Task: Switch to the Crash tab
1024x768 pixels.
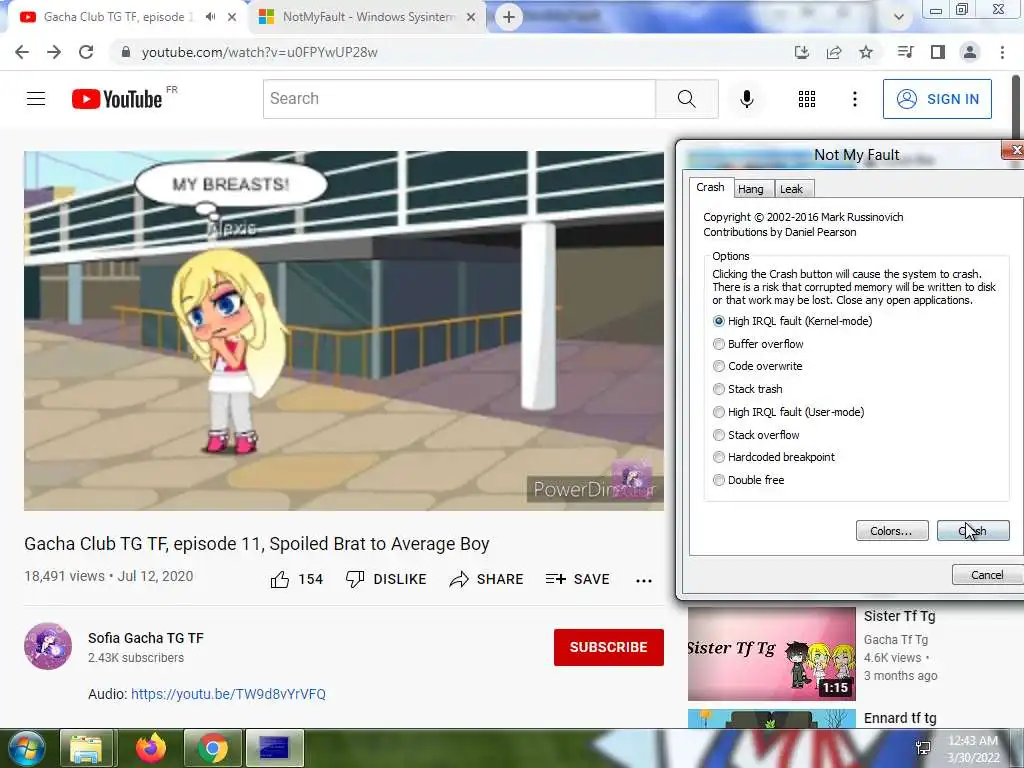Action: tap(711, 187)
